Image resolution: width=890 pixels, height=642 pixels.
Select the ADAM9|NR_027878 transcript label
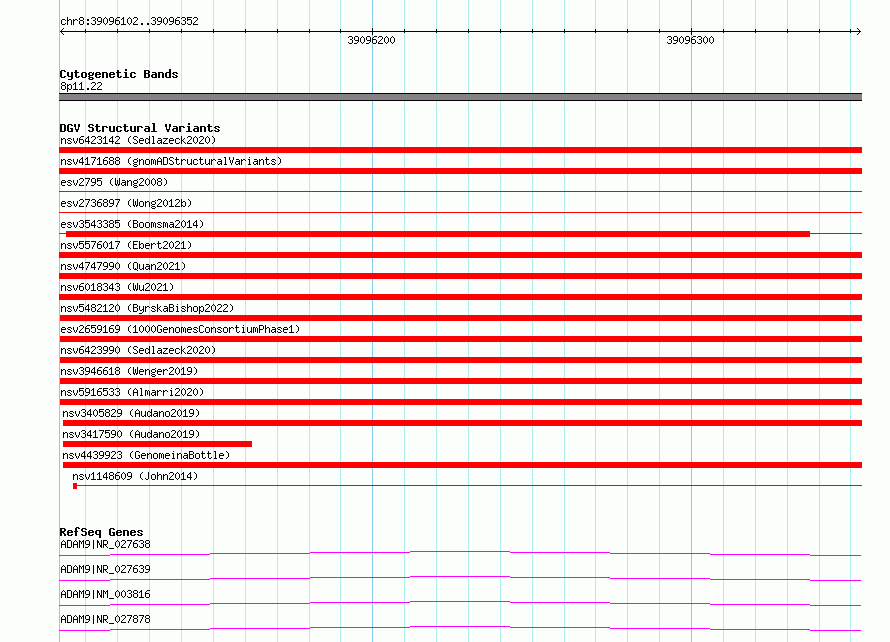[x=106, y=619]
